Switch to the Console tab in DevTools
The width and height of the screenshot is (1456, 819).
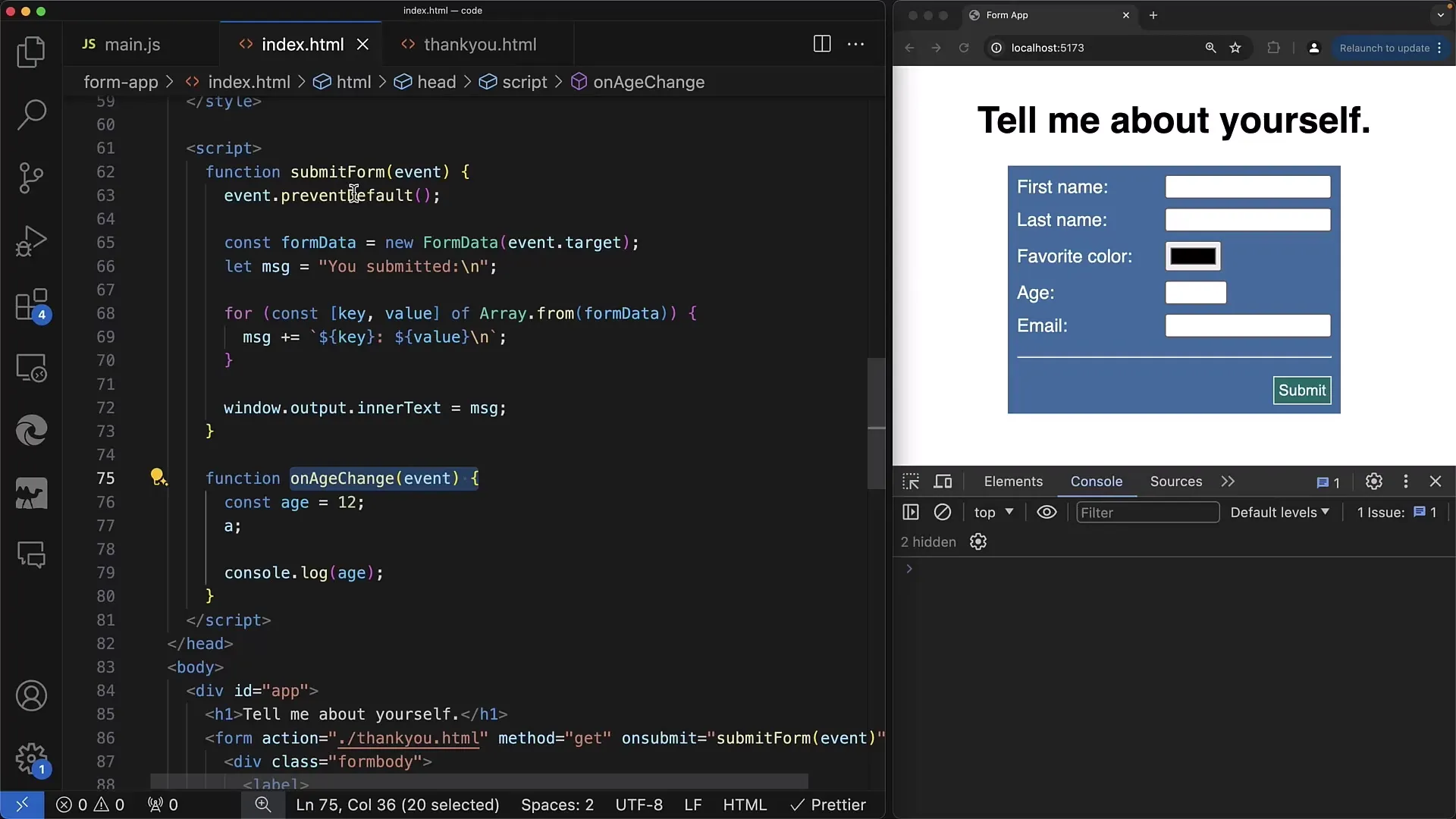(x=1097, y=481)
